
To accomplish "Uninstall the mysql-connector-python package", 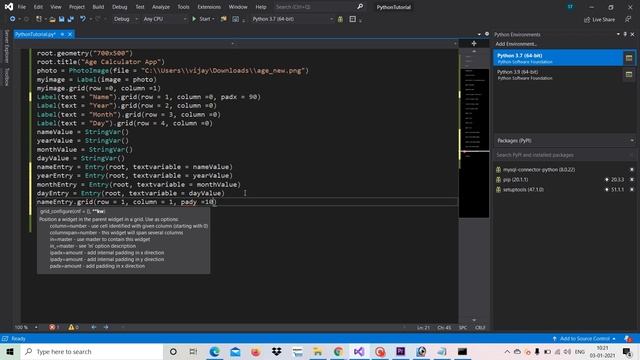I will (x=632, y=169).
